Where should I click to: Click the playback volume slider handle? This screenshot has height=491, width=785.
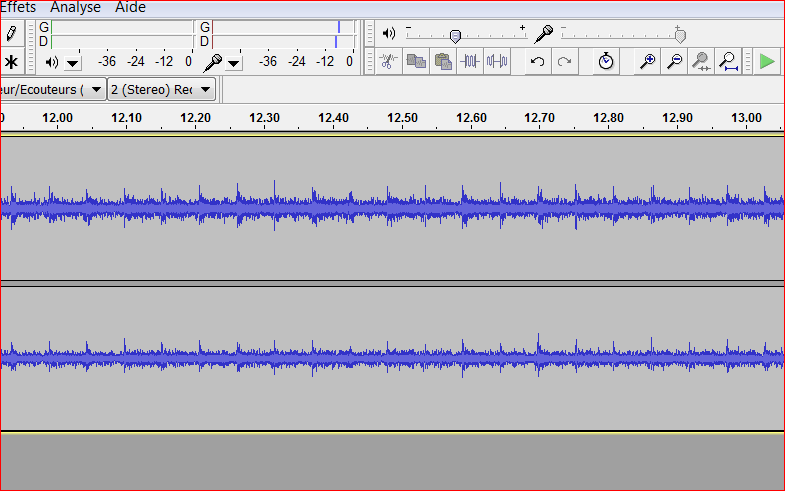point(455,36)
